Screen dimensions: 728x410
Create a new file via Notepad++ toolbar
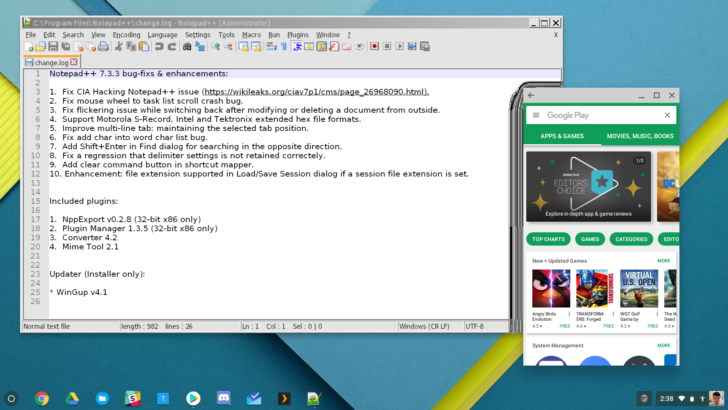click(x=29, y=46)
